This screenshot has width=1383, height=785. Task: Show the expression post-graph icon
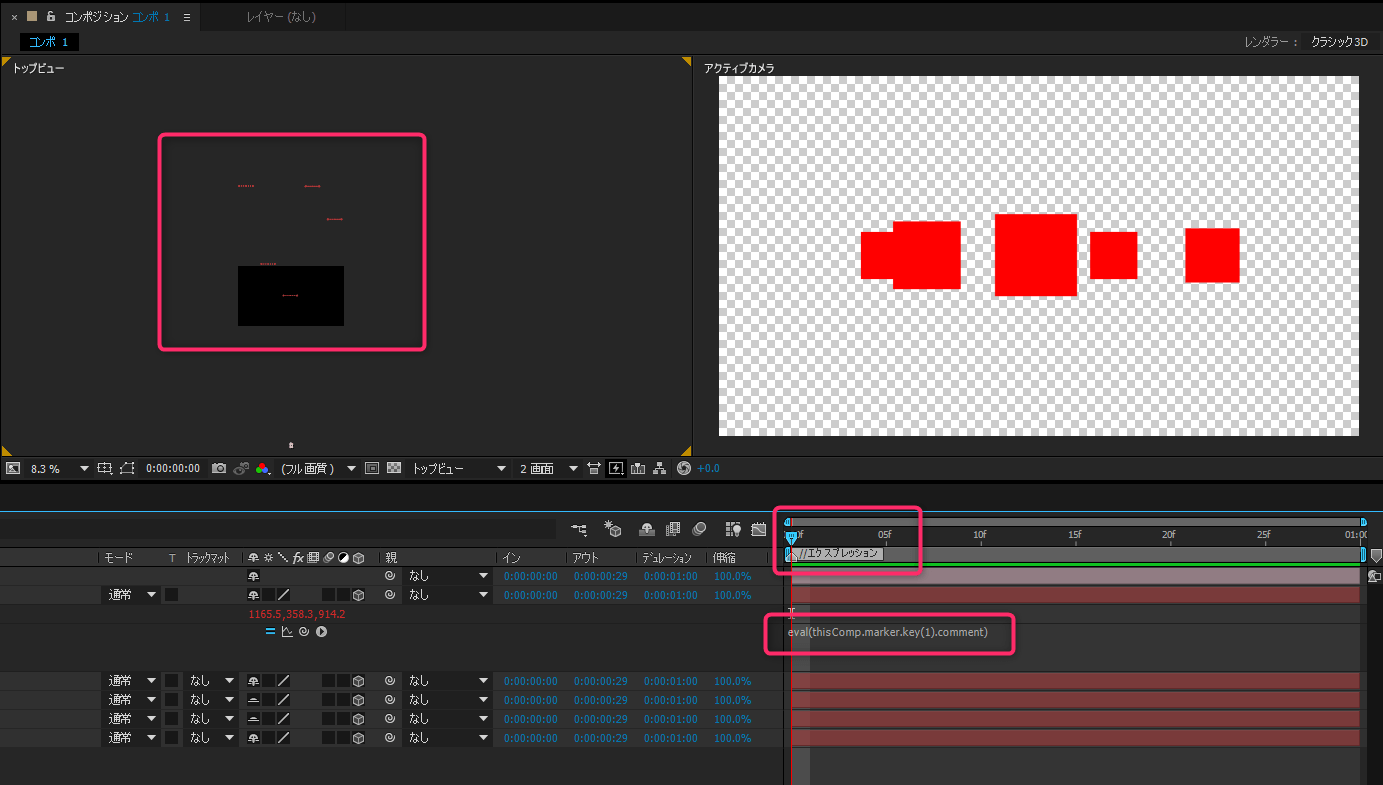pyautogui.click(x=287, y=632)
